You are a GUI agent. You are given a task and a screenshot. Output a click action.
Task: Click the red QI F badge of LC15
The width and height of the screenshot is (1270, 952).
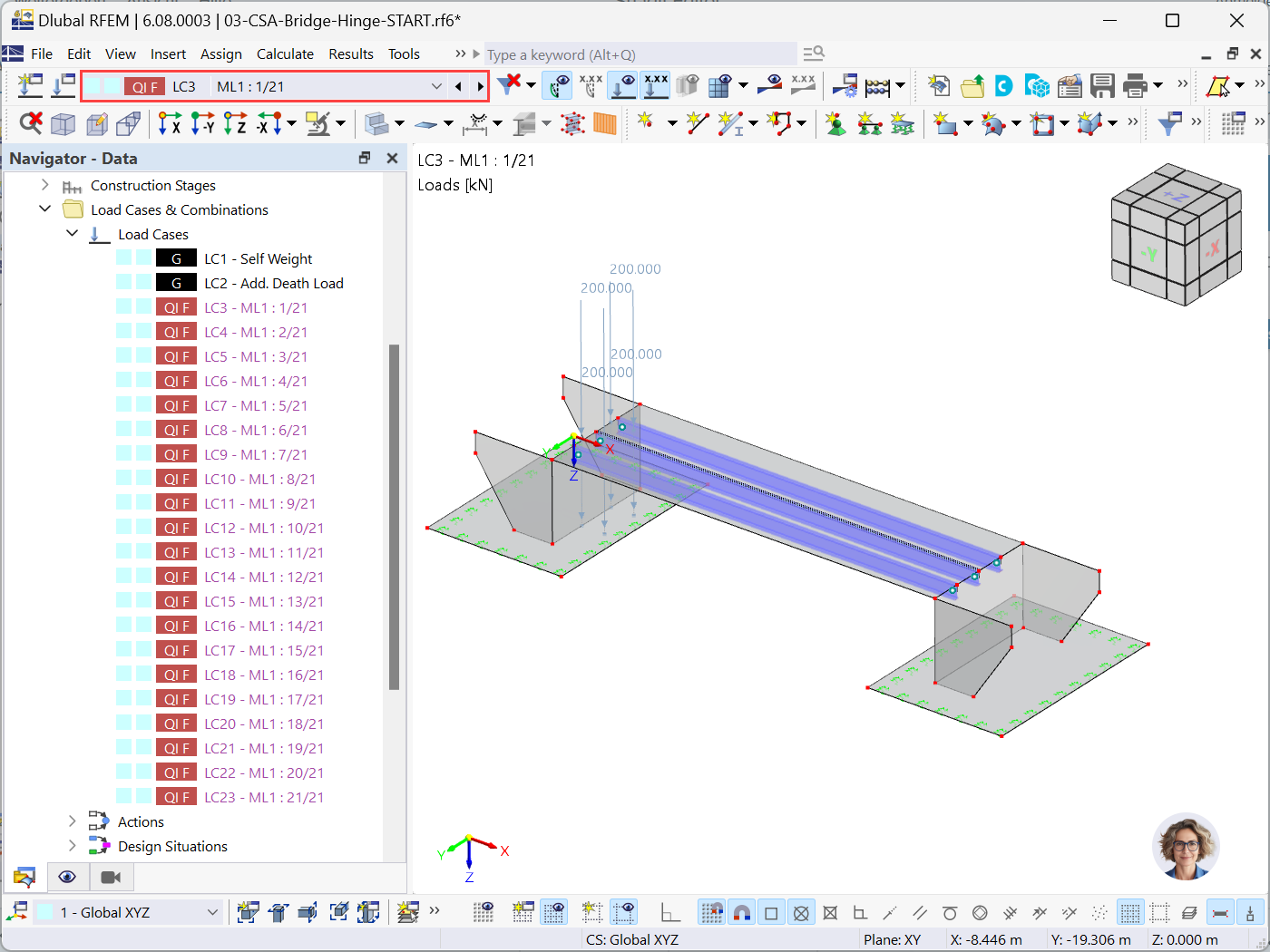(x=176, y=601)
